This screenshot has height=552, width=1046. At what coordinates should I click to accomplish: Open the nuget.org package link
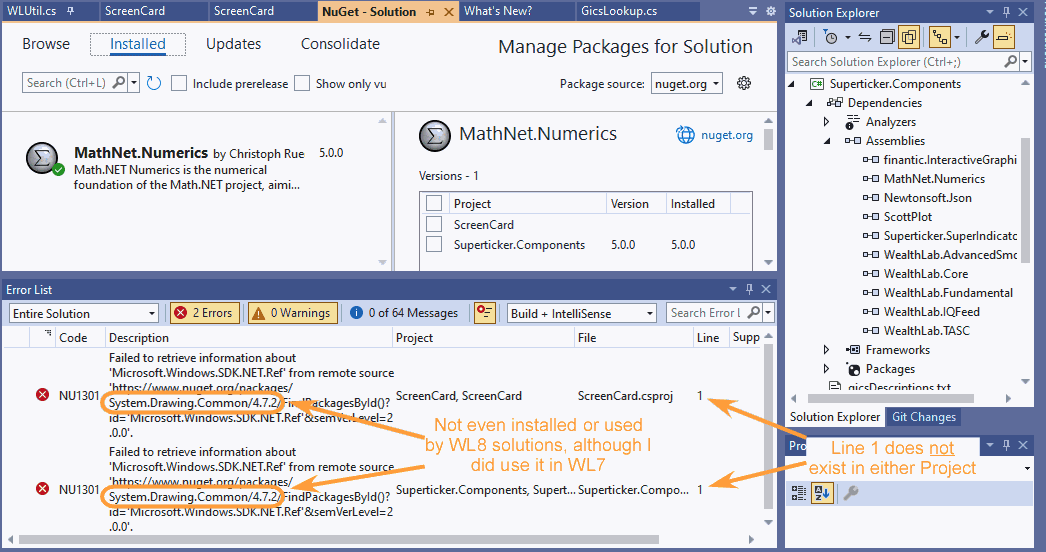pos(714,135)
